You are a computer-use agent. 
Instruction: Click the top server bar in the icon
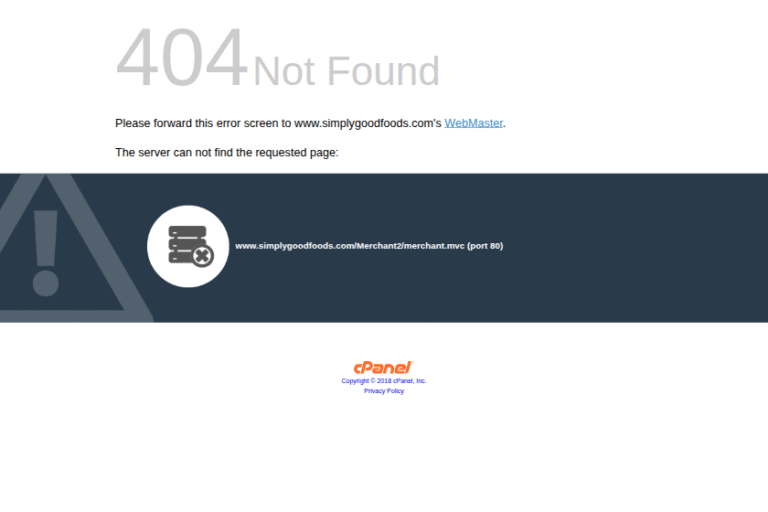click(187, 231)
